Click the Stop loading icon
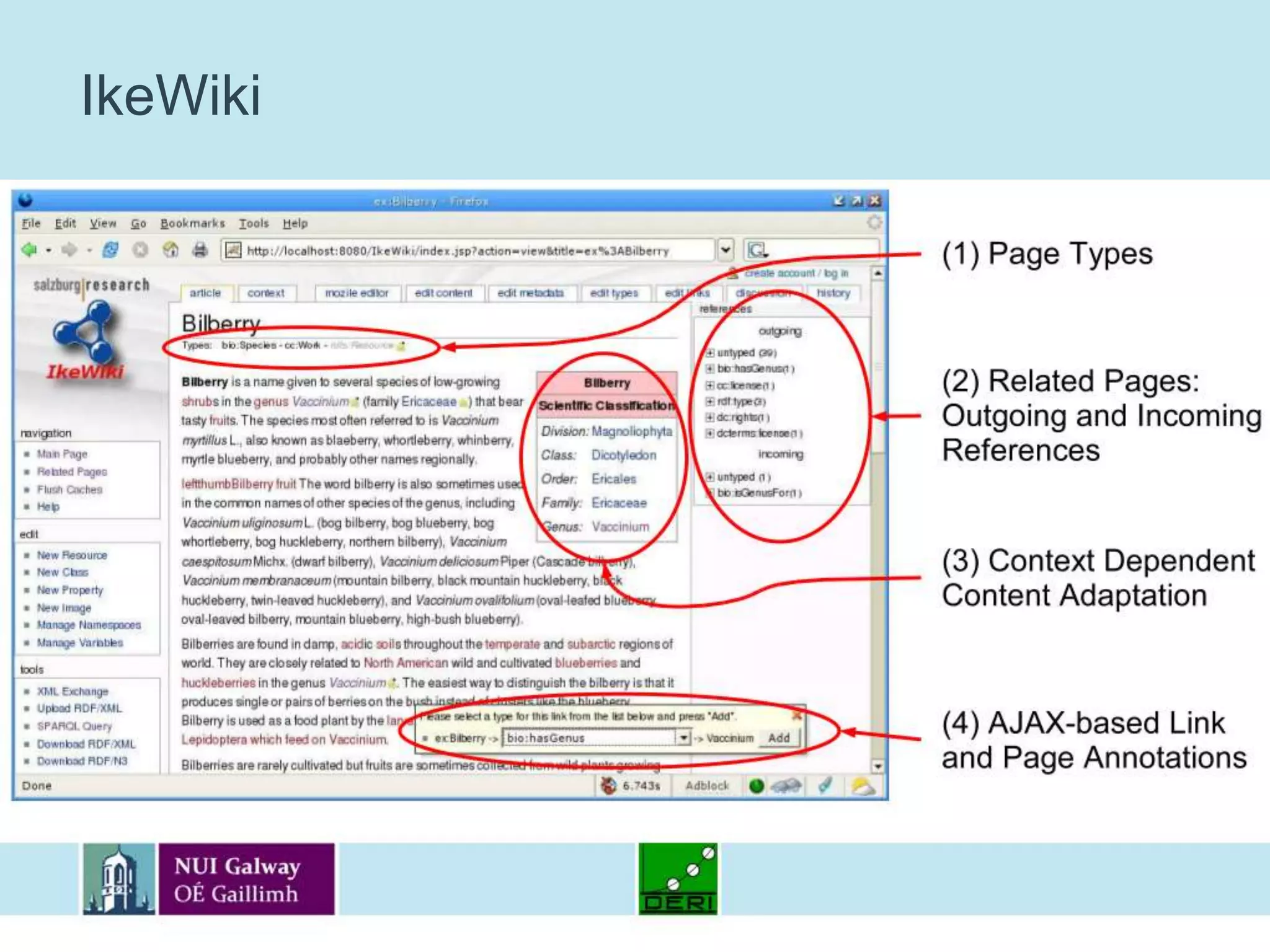Screen dimensions: 1270x952 (141, 250)
